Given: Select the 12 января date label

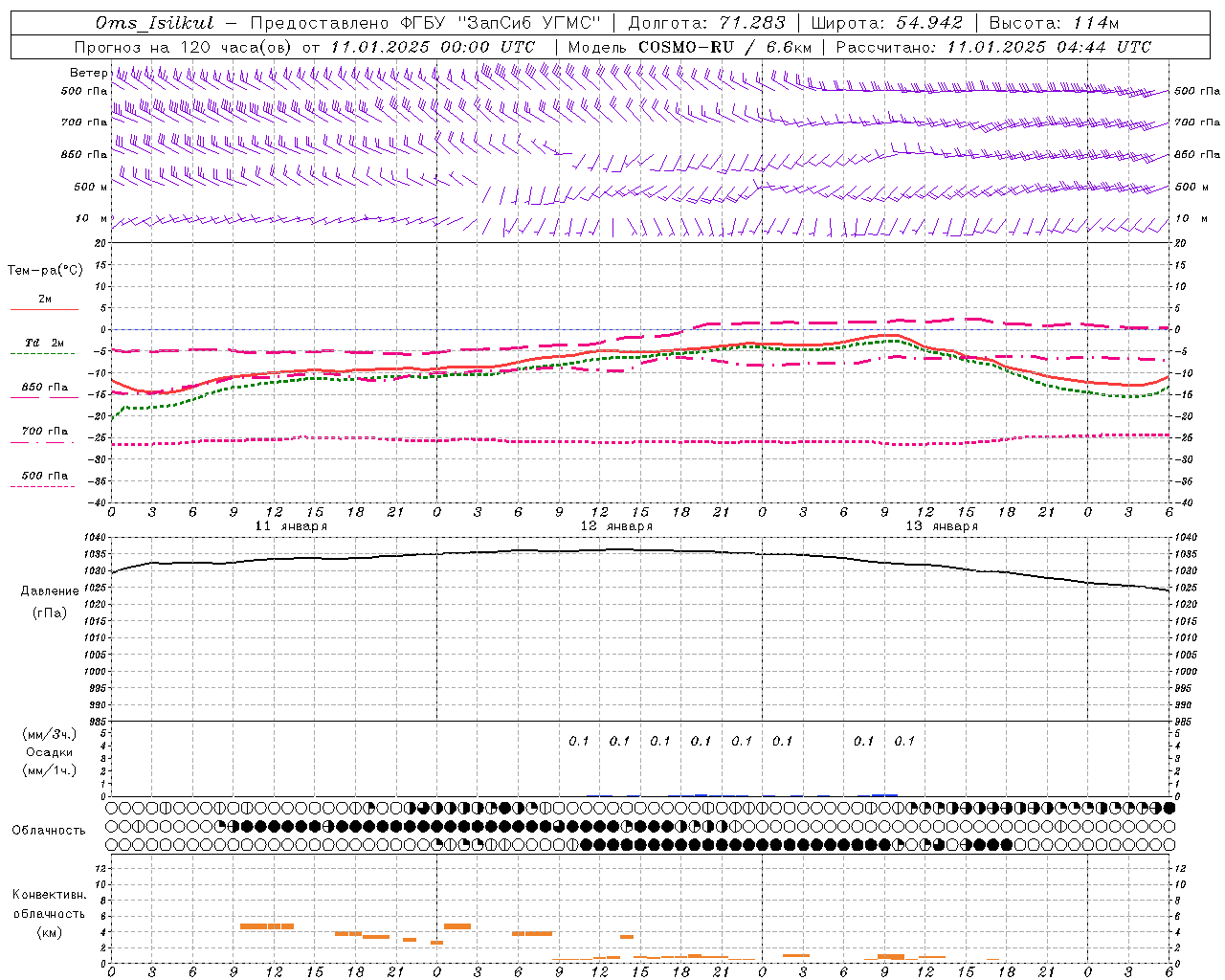Looking at the screenshot, I should [616, 525].
